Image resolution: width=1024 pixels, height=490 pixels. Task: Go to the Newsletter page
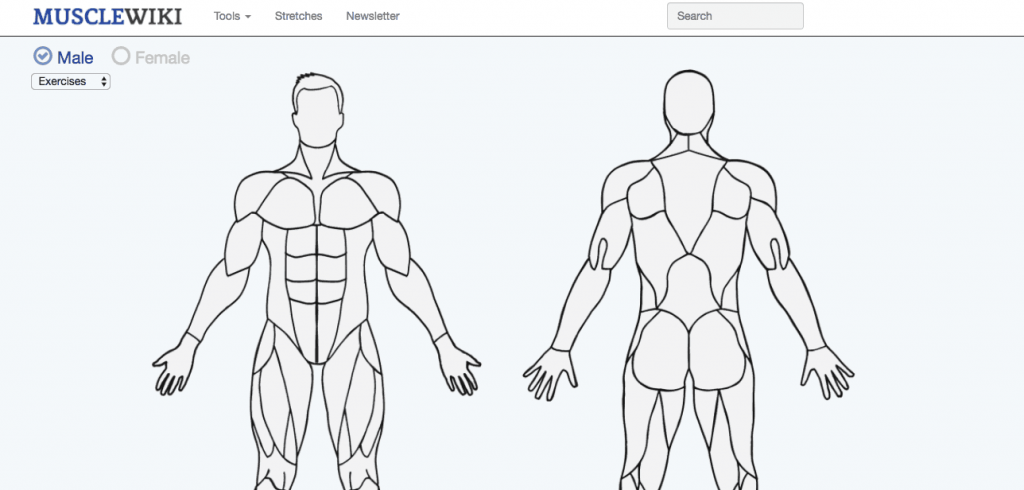click(x=373, y=16)
